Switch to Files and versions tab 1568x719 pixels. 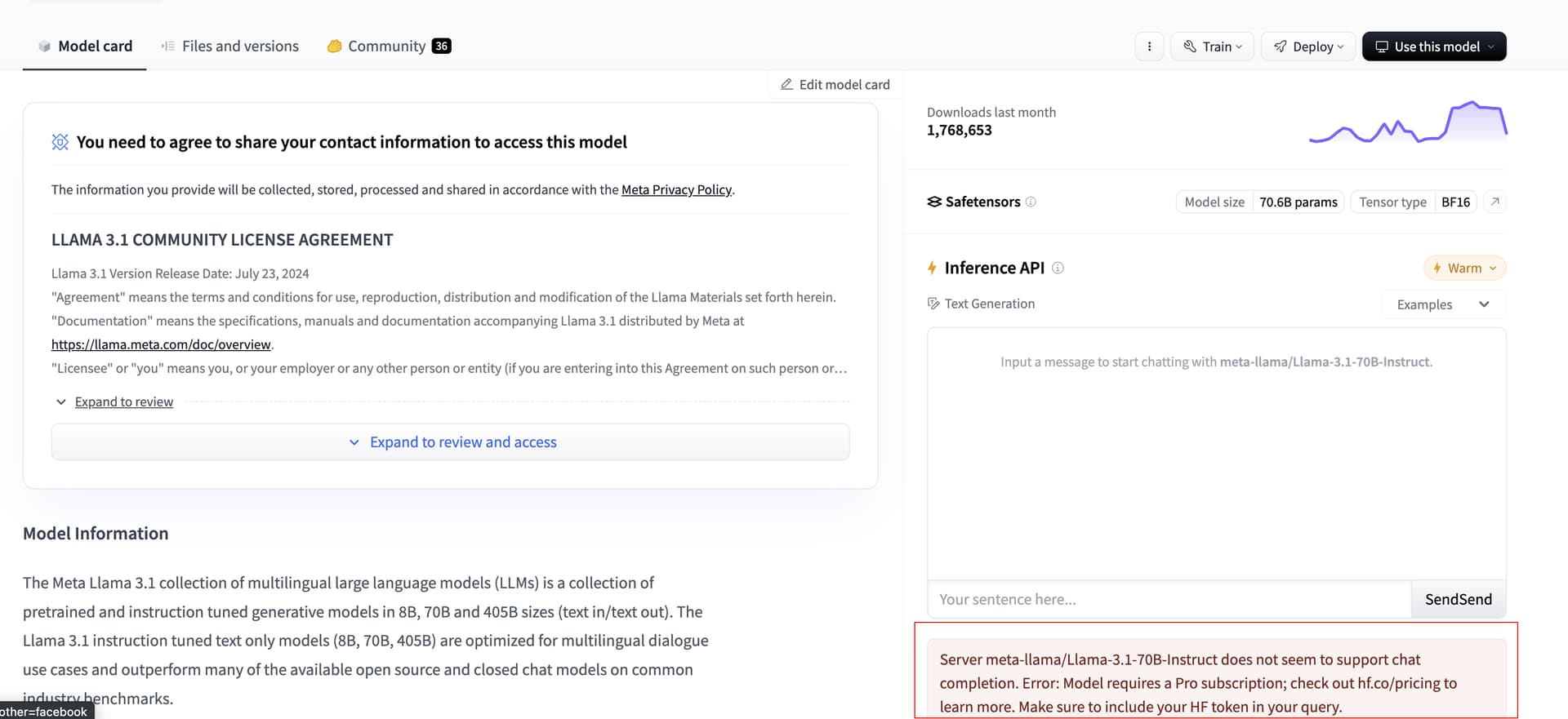coord(230,47)
